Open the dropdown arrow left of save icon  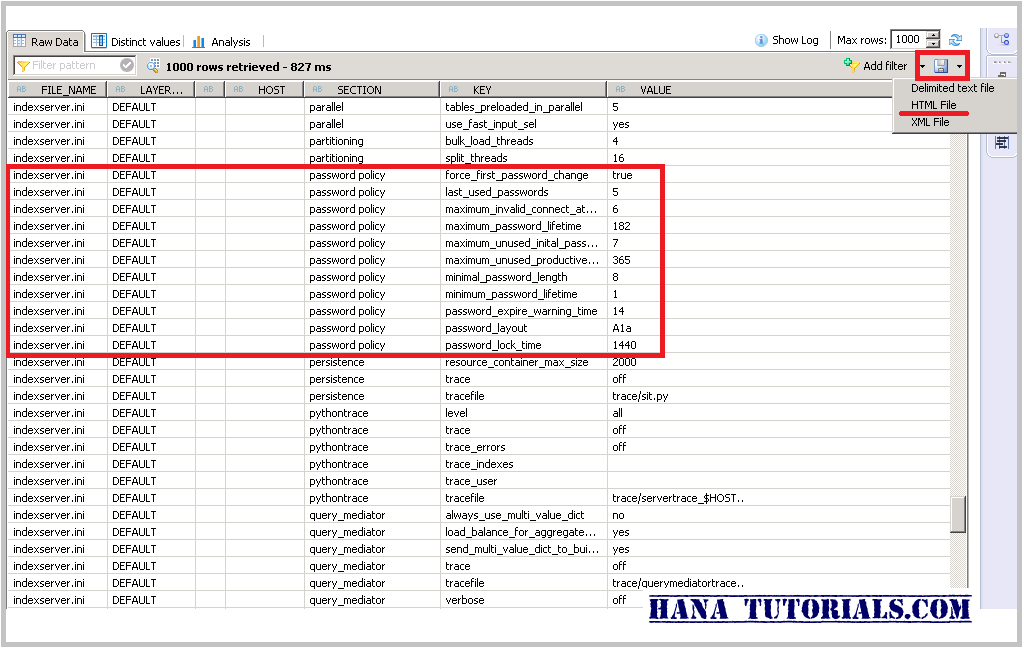coord(922,66)
